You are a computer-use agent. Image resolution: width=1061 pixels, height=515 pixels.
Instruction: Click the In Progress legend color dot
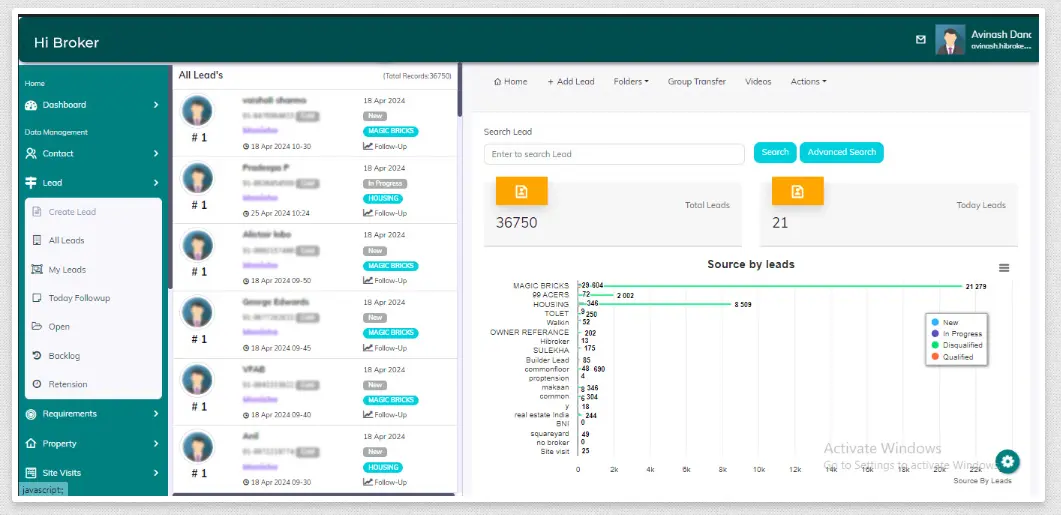[x=935, y=334]
